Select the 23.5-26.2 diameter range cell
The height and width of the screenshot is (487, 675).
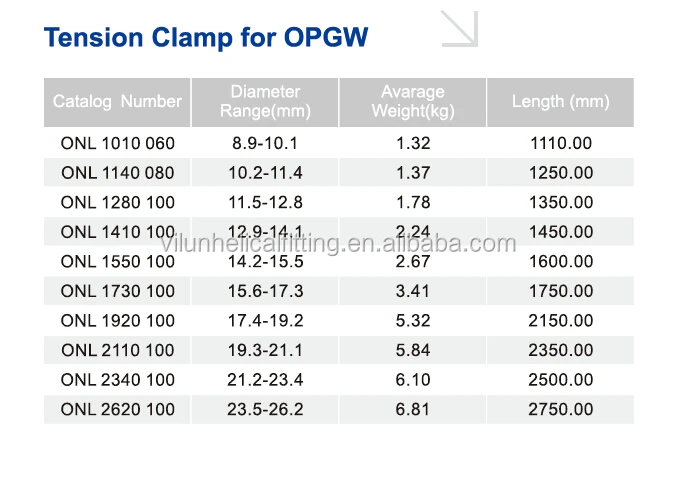pos(265,409)
